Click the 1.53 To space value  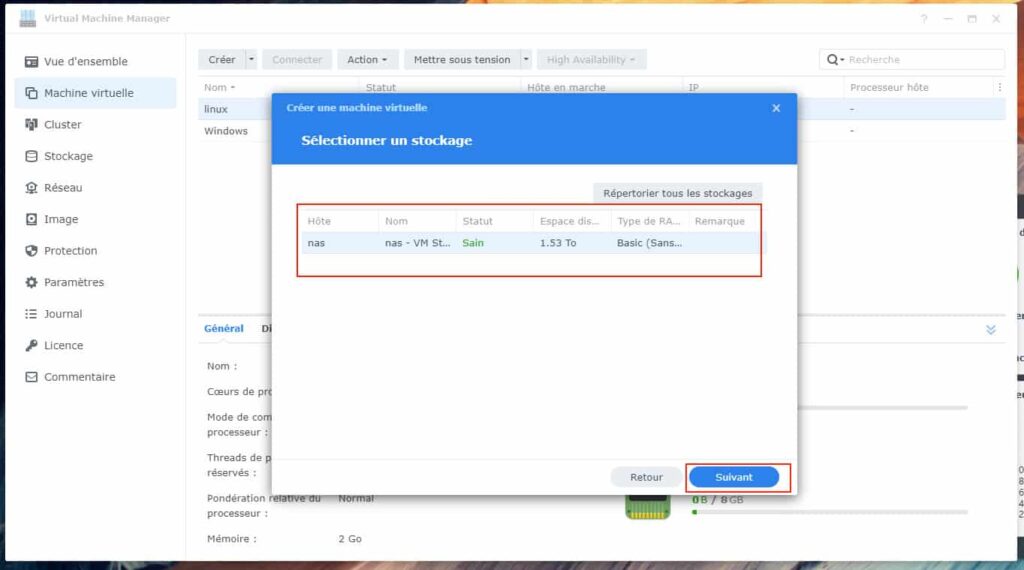click(558, 243)
